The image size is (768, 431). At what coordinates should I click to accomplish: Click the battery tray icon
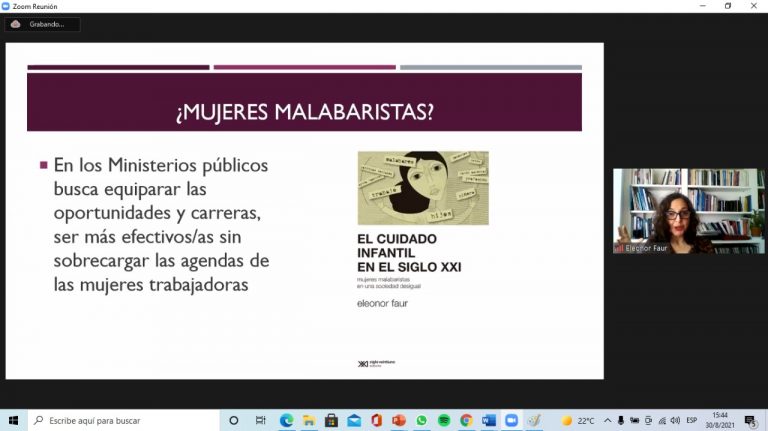click(634, 420)
